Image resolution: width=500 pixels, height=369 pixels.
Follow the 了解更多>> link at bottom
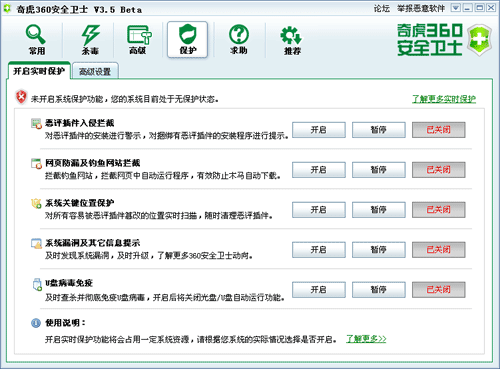[366, 339]
